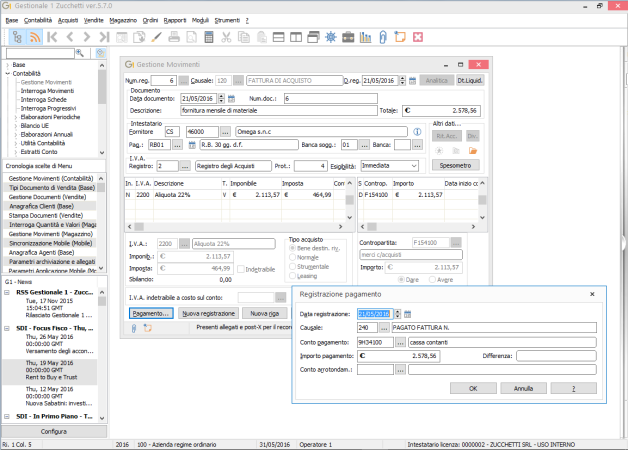Tick the Indetraibile checkbox
Screen dimensions: 628x450
pyautogui.click(x=241, y=269)
